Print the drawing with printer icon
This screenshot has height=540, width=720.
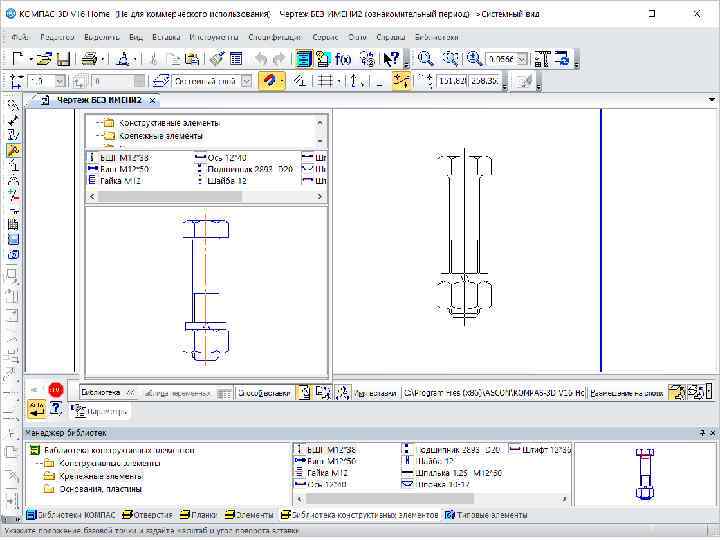coord(90,59)
